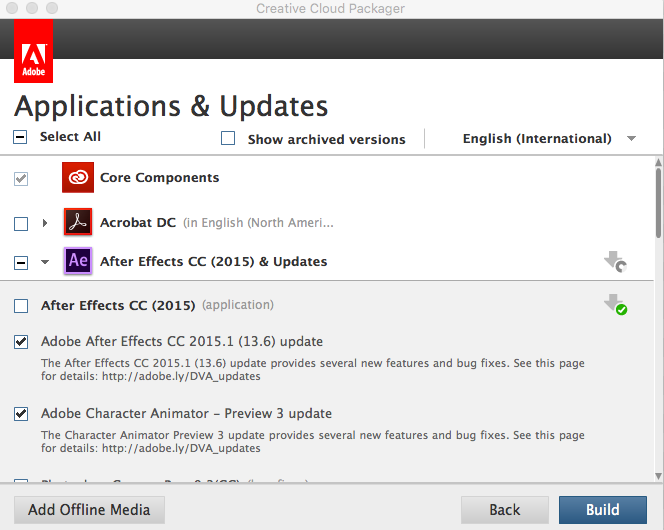Image resolution: width=664 pixels, height=530 pixels.
Task: Click the 'Core Components' label
Action: coord(160,177)
